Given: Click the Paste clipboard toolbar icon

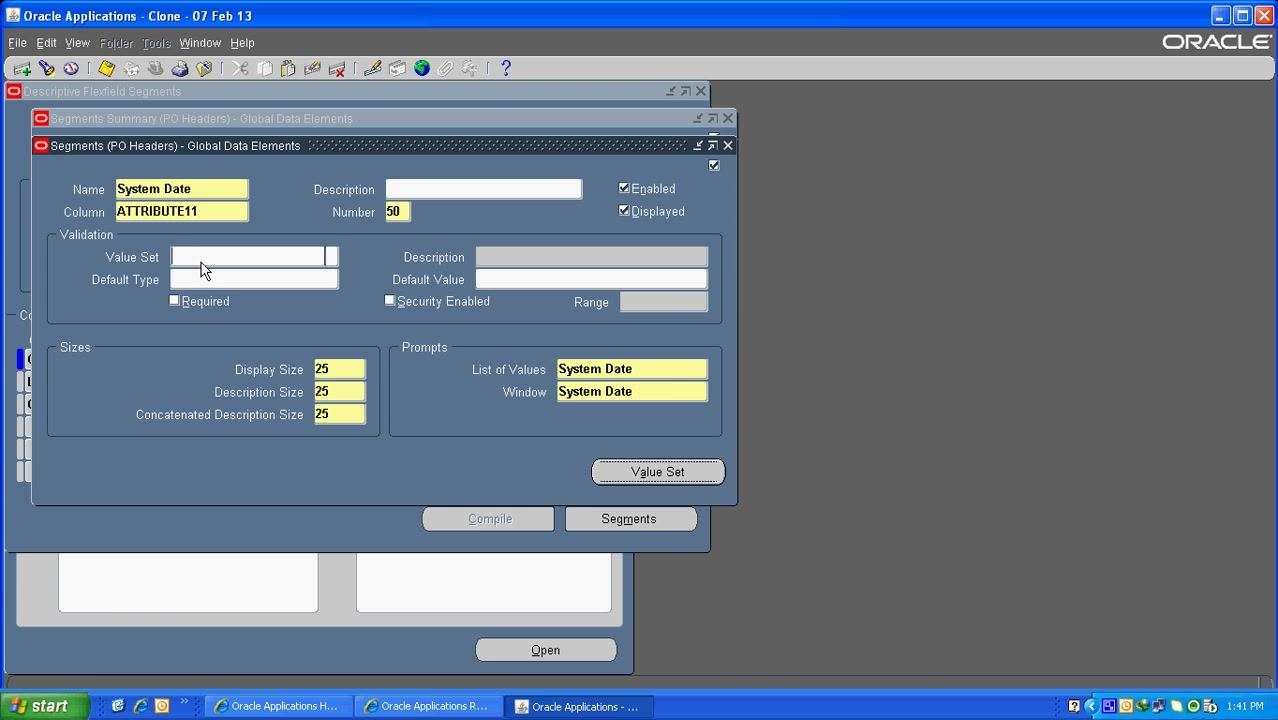Looking at the screenshot, I should point(288,69).
